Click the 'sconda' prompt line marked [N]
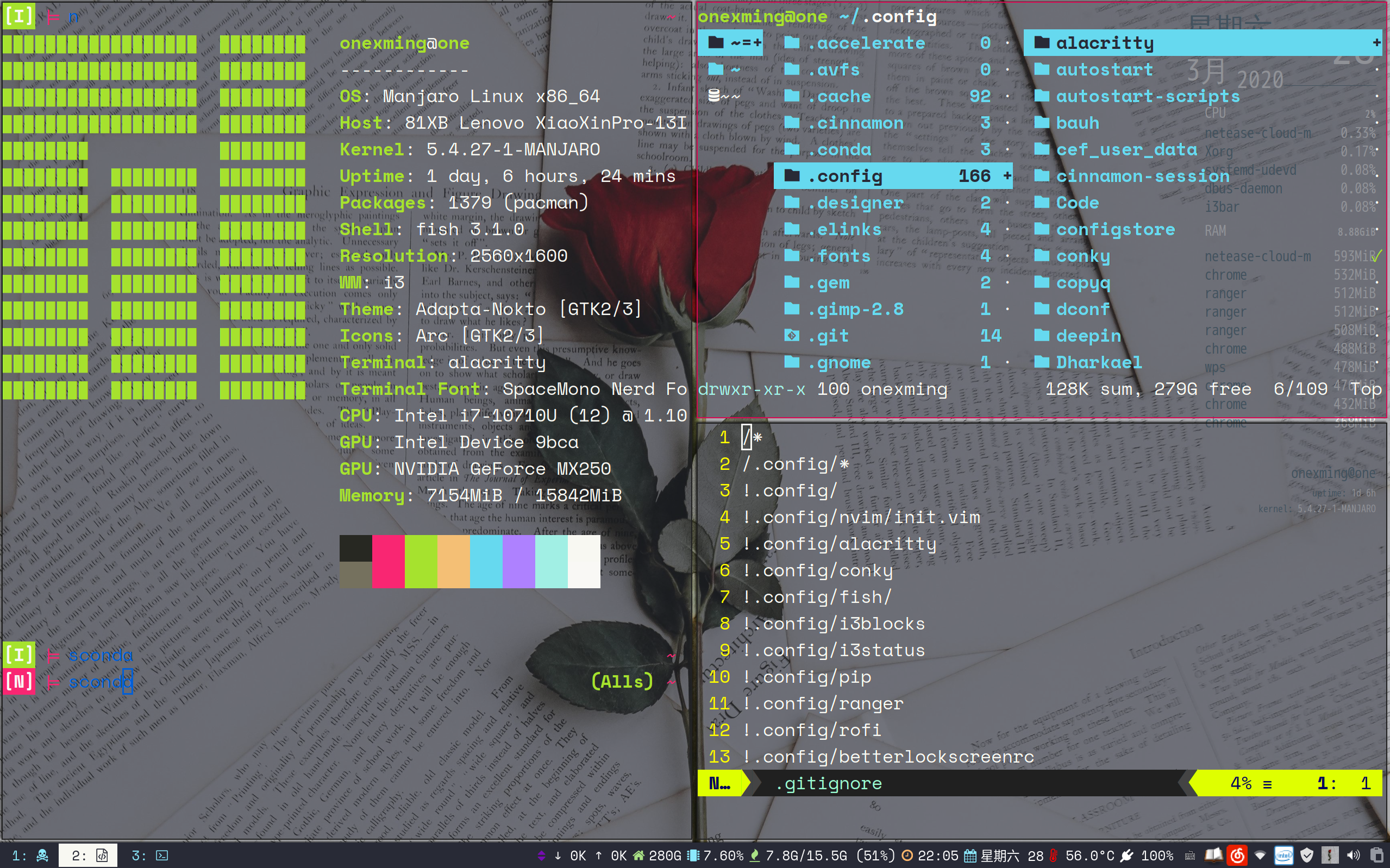 pyautogui.click(x=69, y=682)
